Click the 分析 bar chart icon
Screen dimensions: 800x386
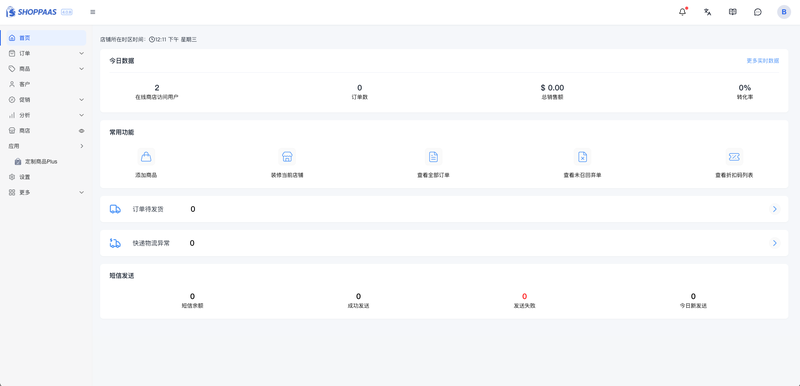tap(12, 115)
